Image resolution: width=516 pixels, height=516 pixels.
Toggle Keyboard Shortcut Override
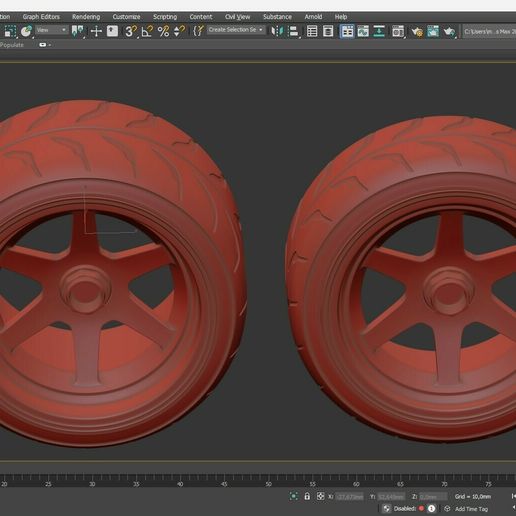pos(113,31)
